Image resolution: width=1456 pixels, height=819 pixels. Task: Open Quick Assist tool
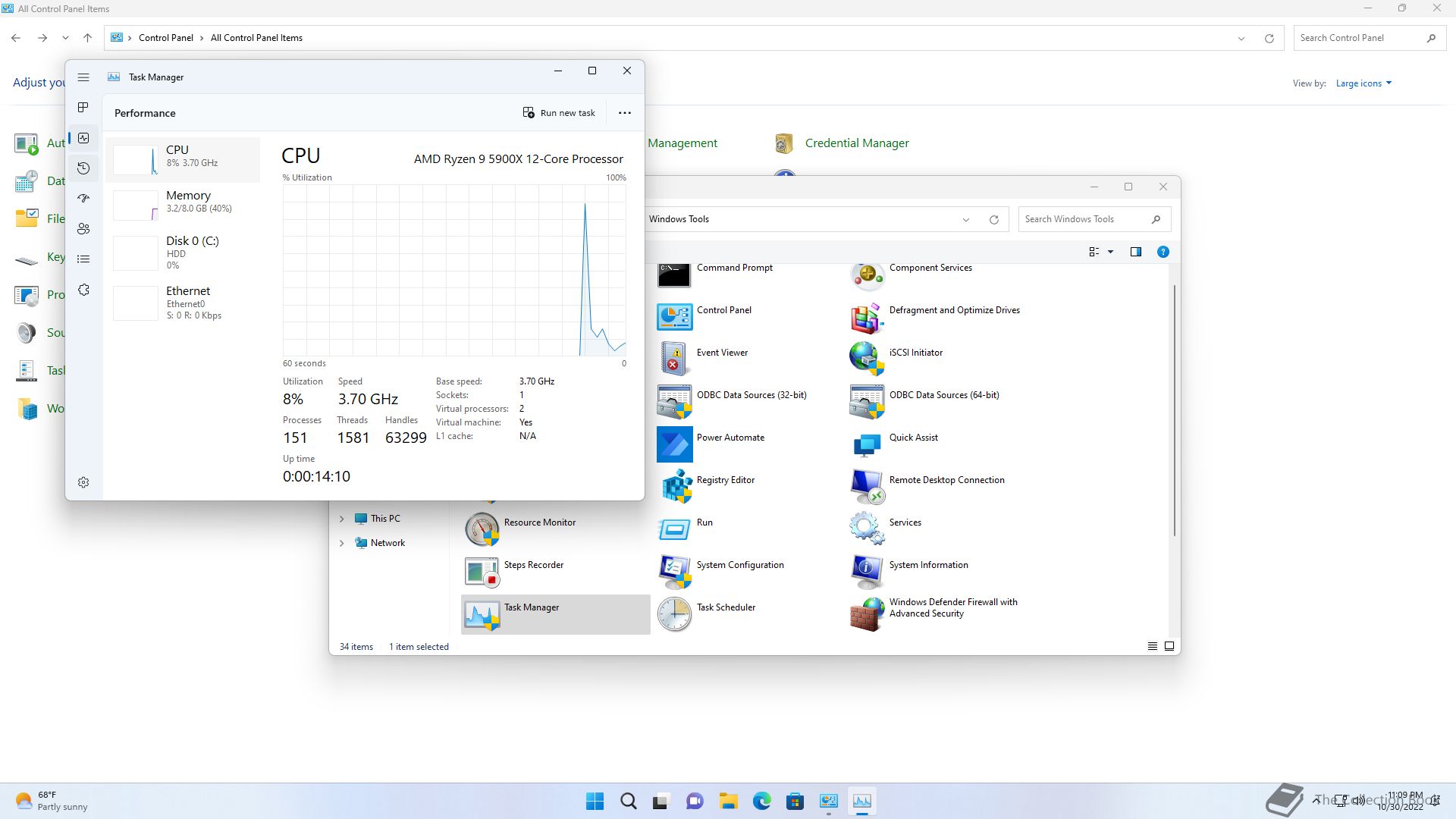[895, 444]
